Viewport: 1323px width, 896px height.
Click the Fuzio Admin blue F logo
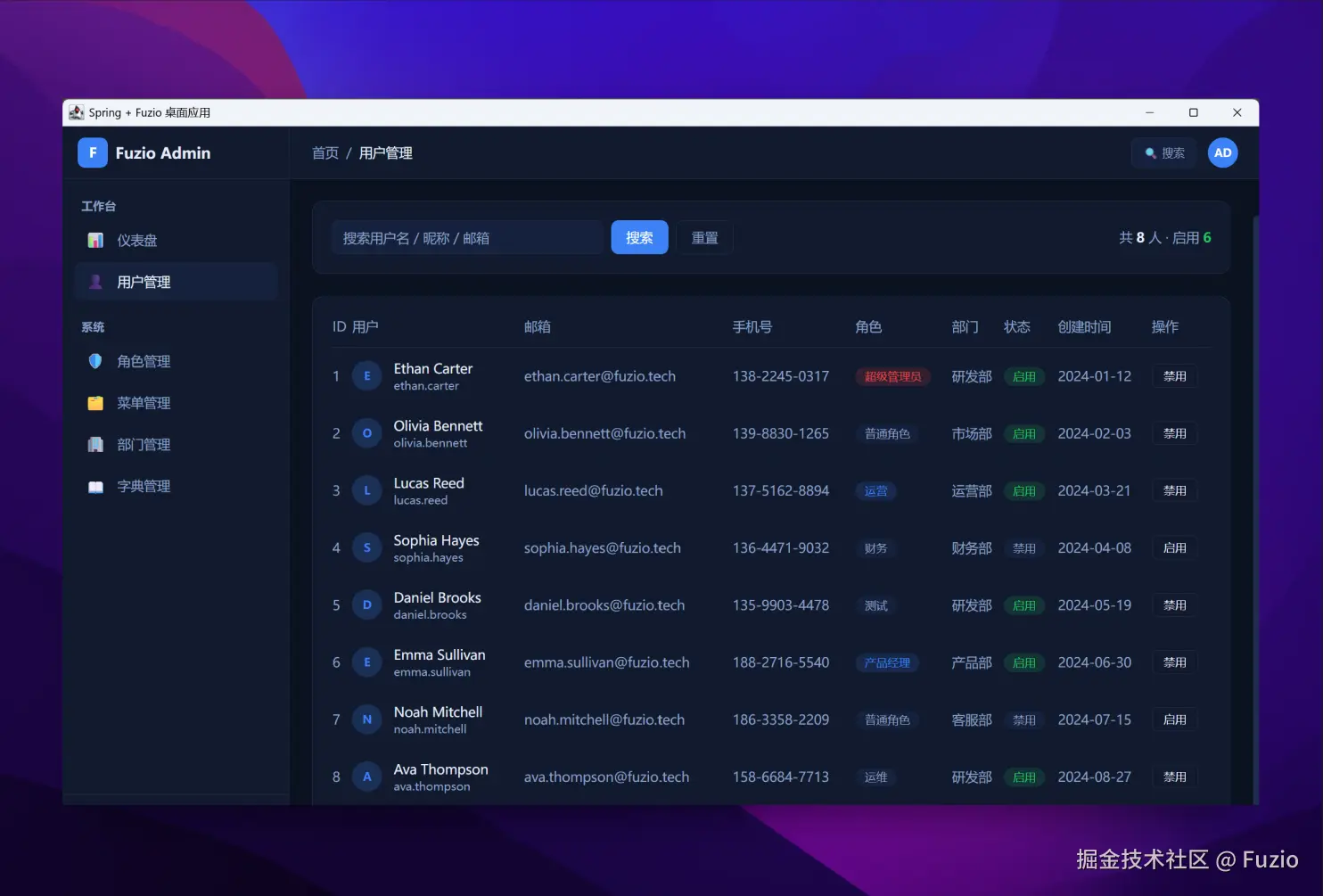(93, 152)
